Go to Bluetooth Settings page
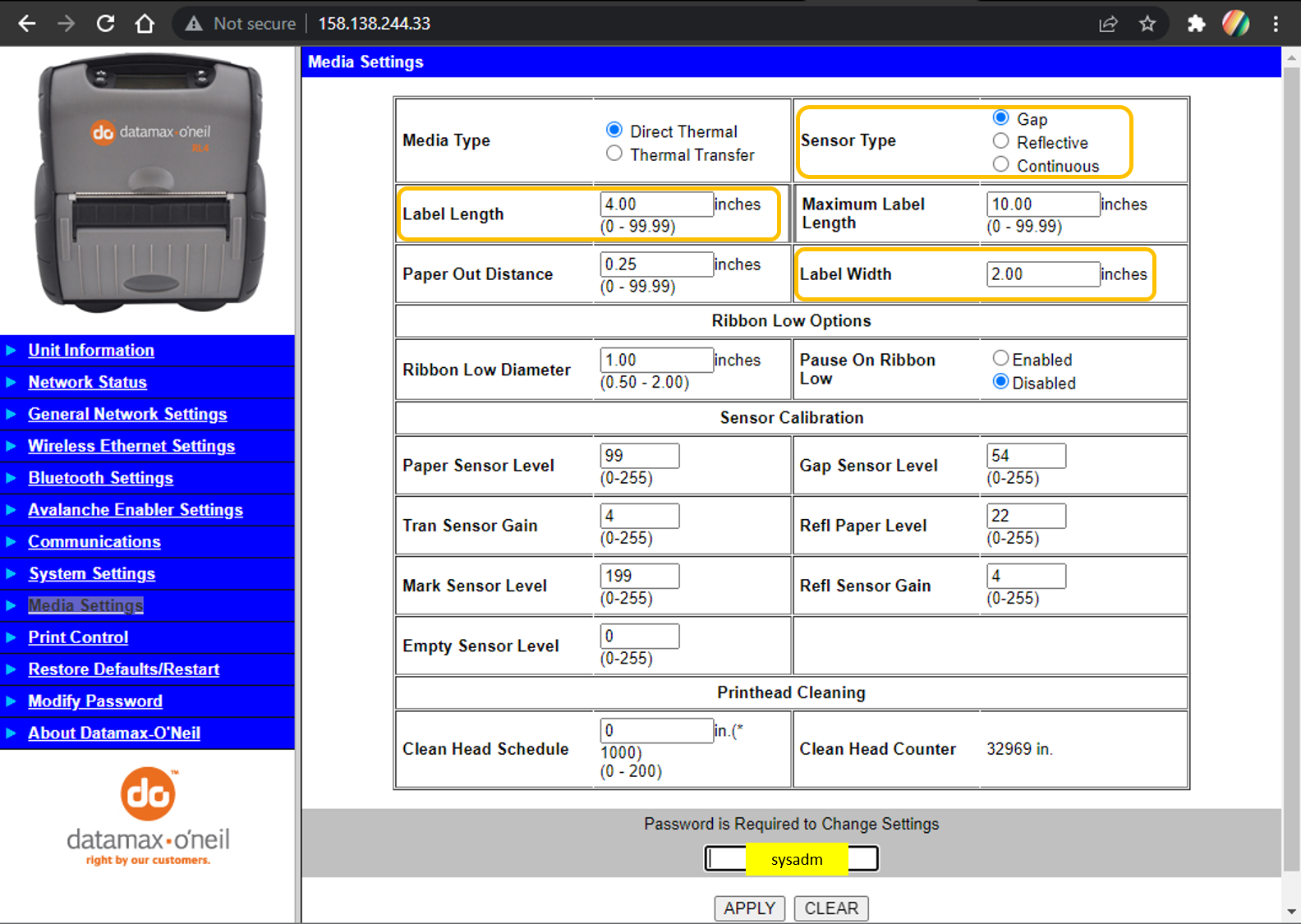 pos(100,478)
